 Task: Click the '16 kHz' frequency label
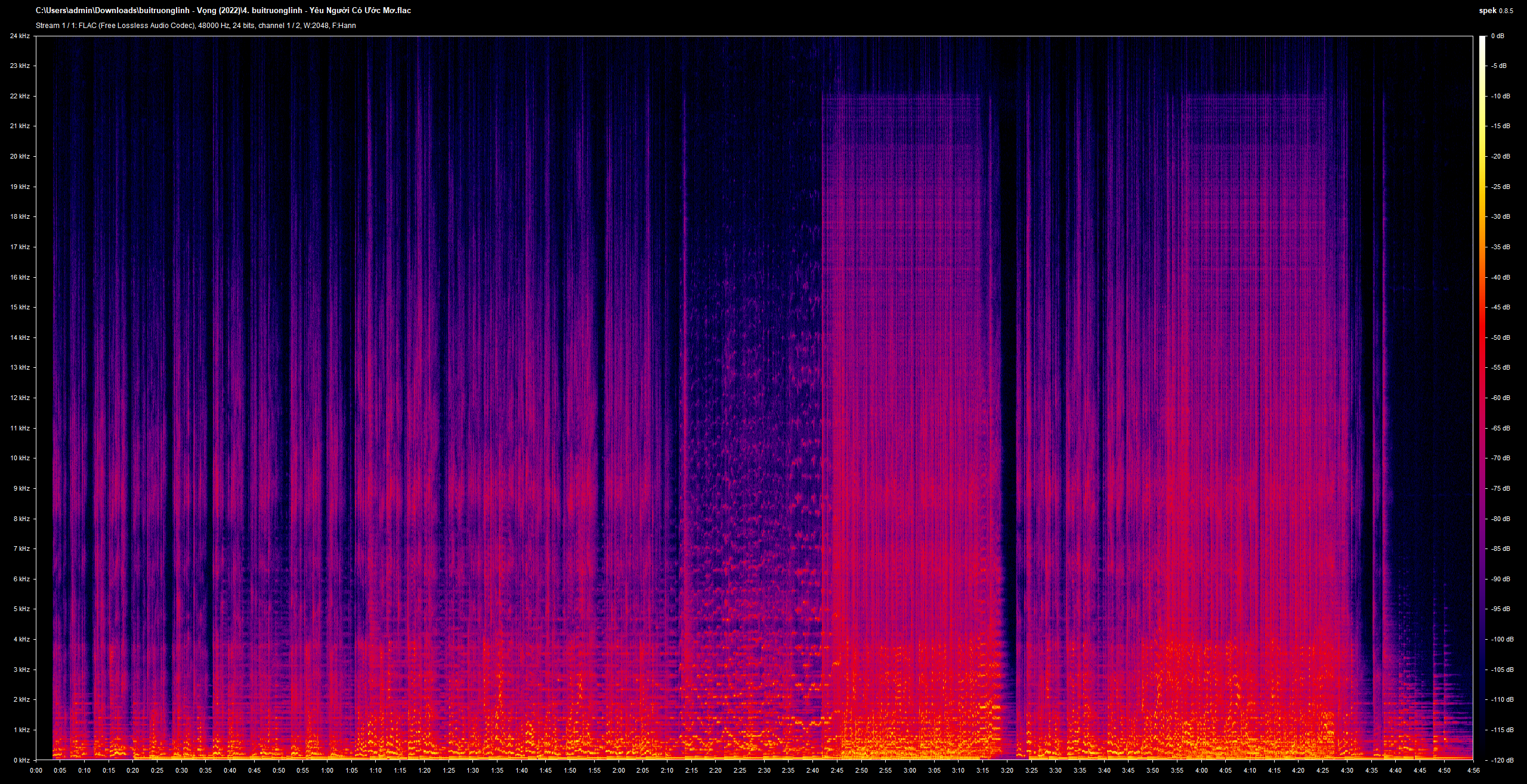pyautogui.click(x=20, y=277)
